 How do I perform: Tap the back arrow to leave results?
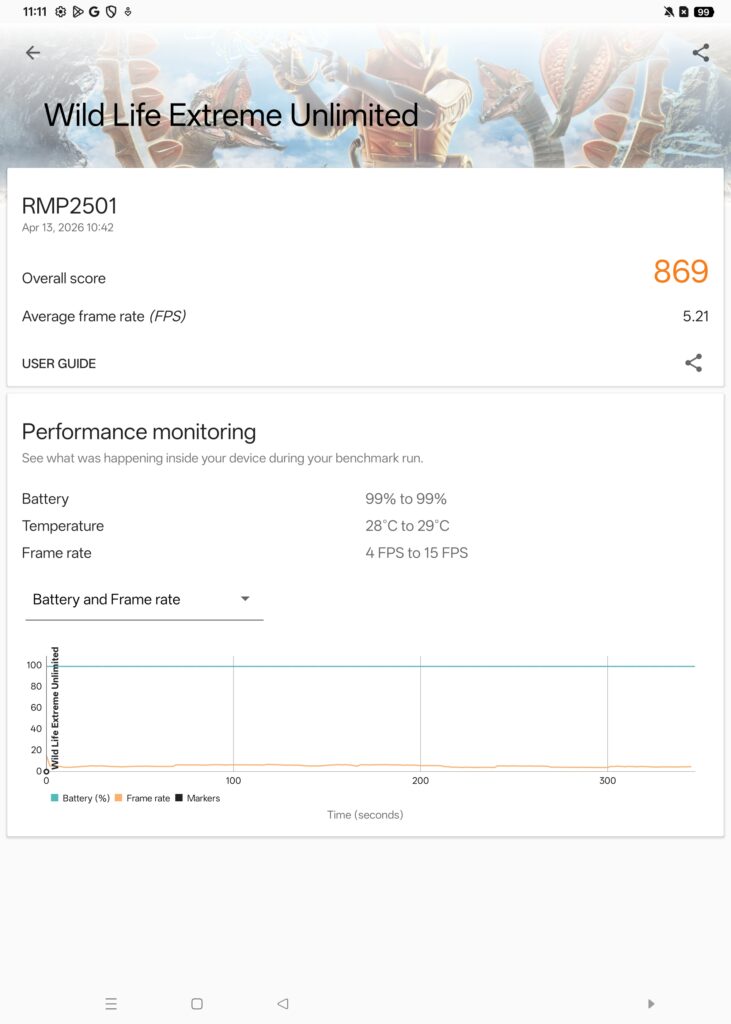[x=33, y=52]
